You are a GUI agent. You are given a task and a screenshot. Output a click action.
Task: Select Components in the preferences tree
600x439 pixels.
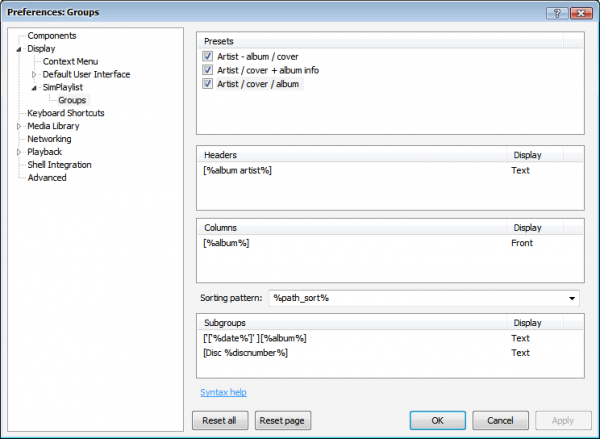52,36
